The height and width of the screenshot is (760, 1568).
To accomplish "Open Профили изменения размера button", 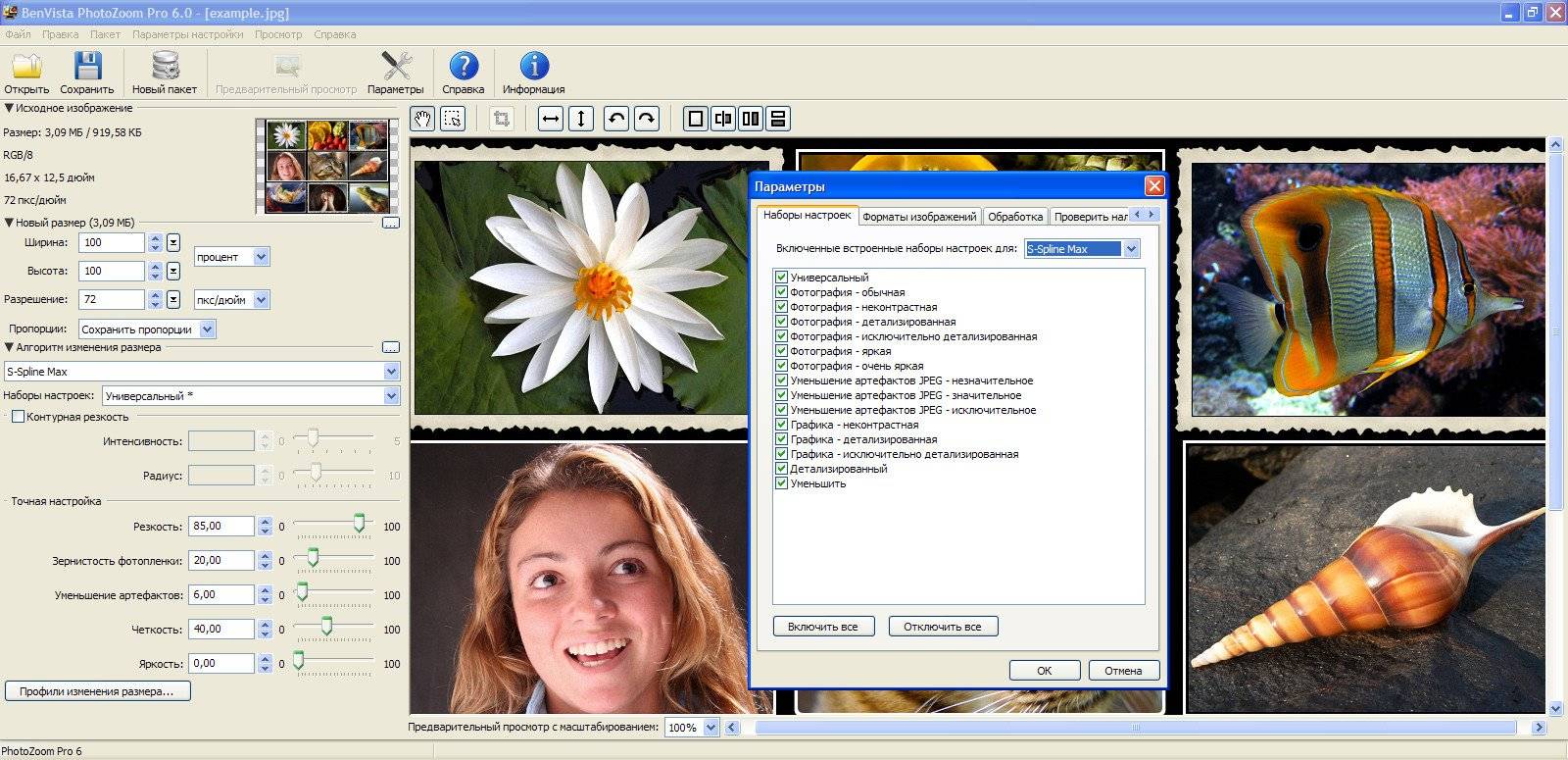I will 97,691.
